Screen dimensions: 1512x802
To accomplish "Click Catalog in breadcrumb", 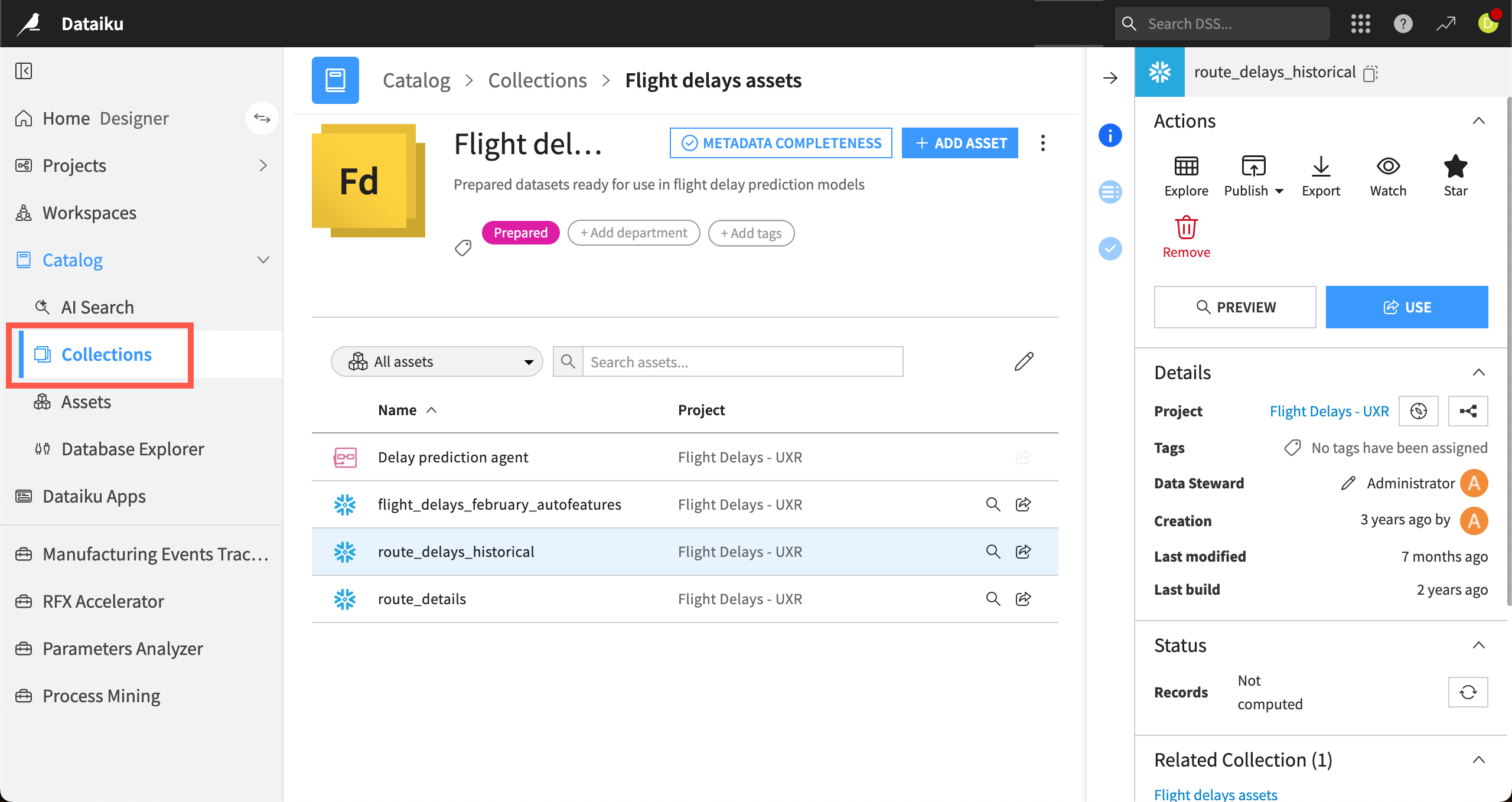I will [416, 80].
